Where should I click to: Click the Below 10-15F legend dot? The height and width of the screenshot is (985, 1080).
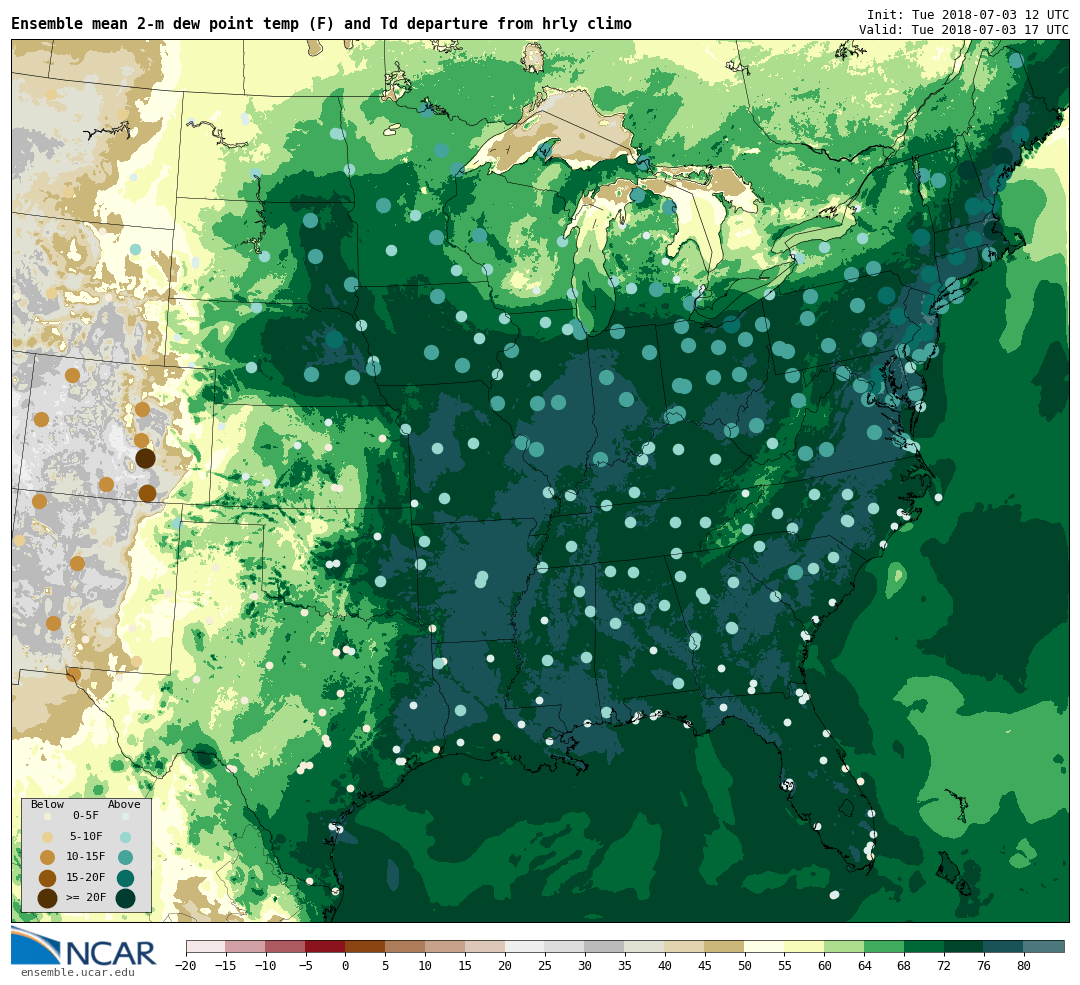coord(47,857)
